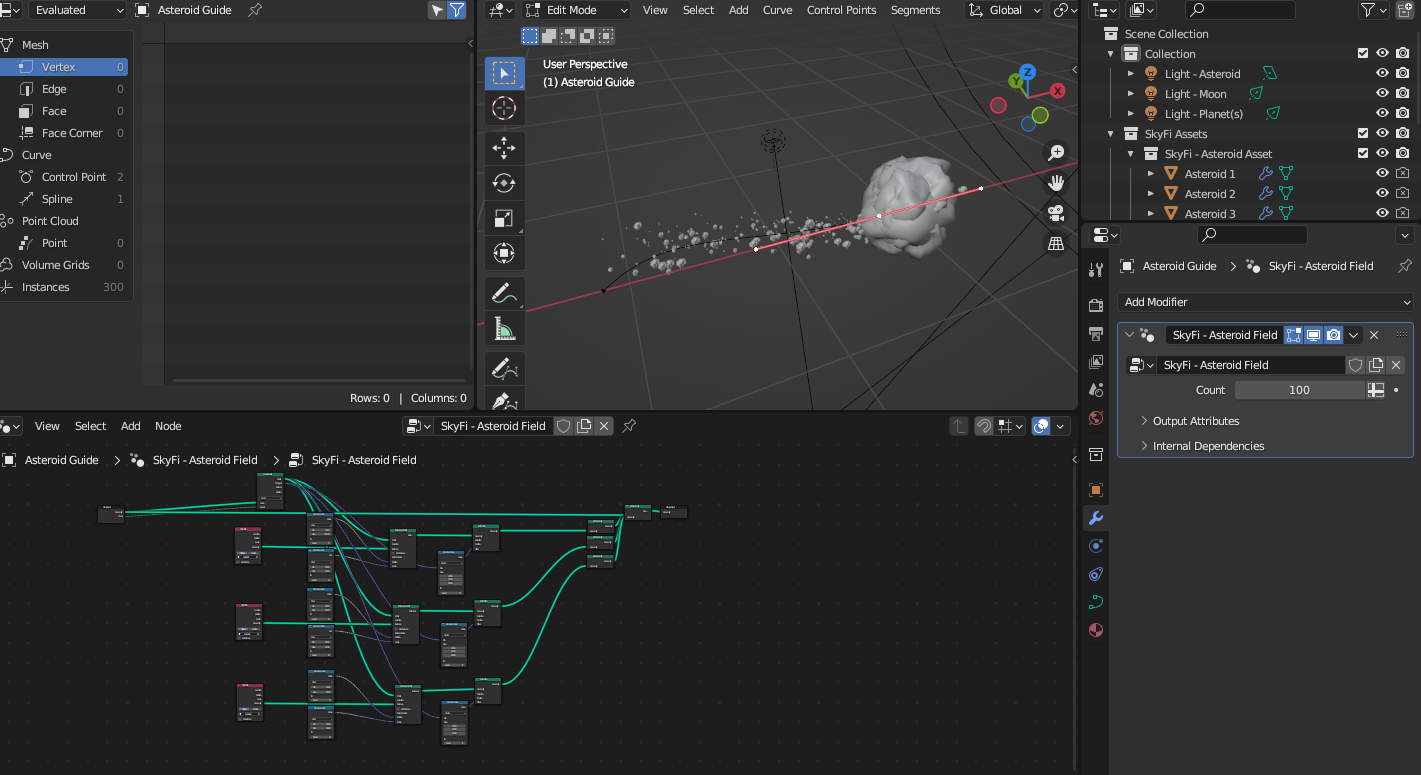Select Control Point row in spreadsheet
The image size is (1421, 775).
65,177
